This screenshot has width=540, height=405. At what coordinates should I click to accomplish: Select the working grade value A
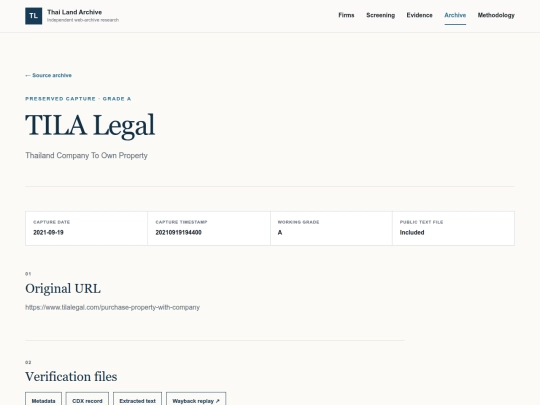pyautogui.click(x=280, y=232)
